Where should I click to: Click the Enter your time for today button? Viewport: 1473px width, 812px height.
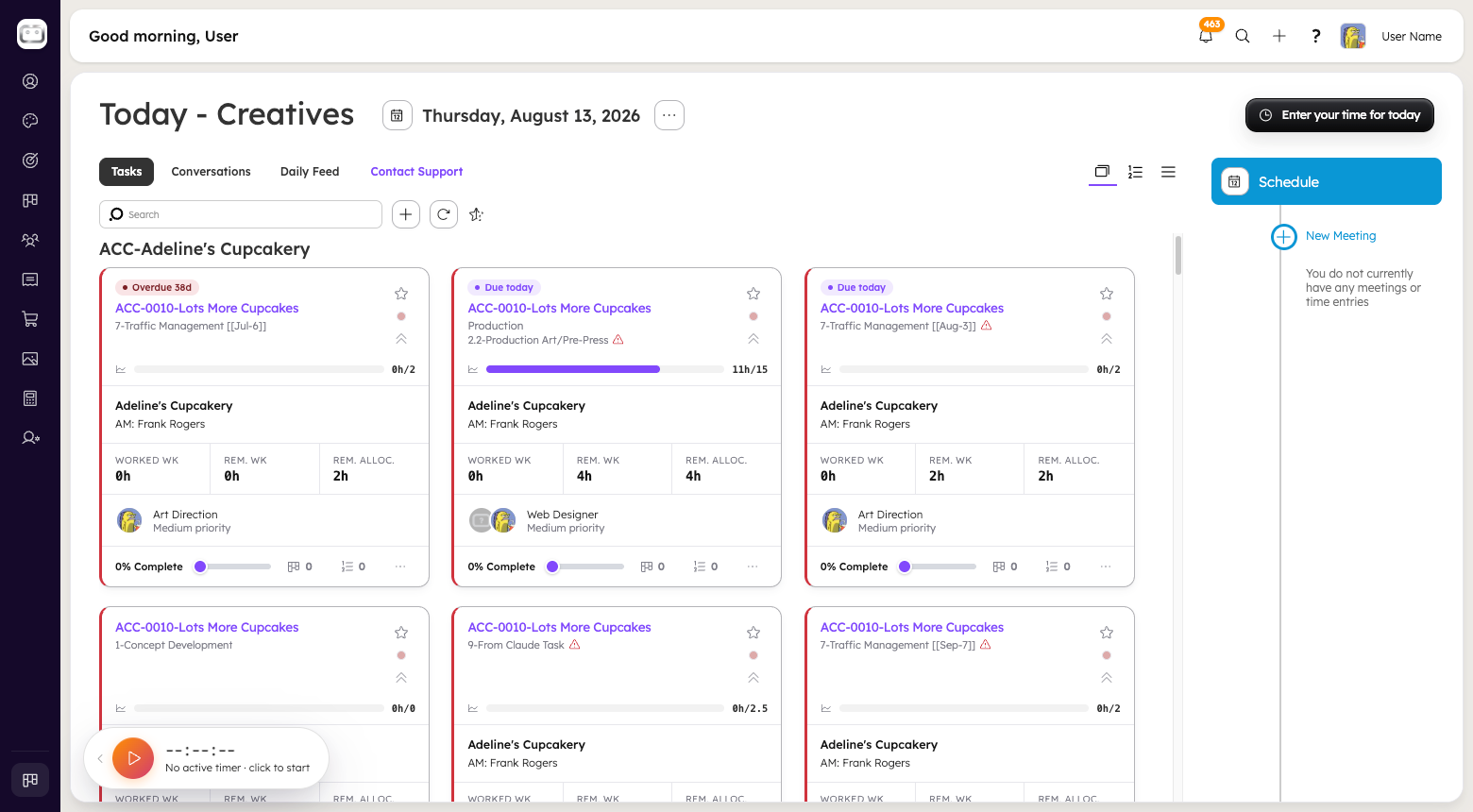click(x=1340, y=115)
